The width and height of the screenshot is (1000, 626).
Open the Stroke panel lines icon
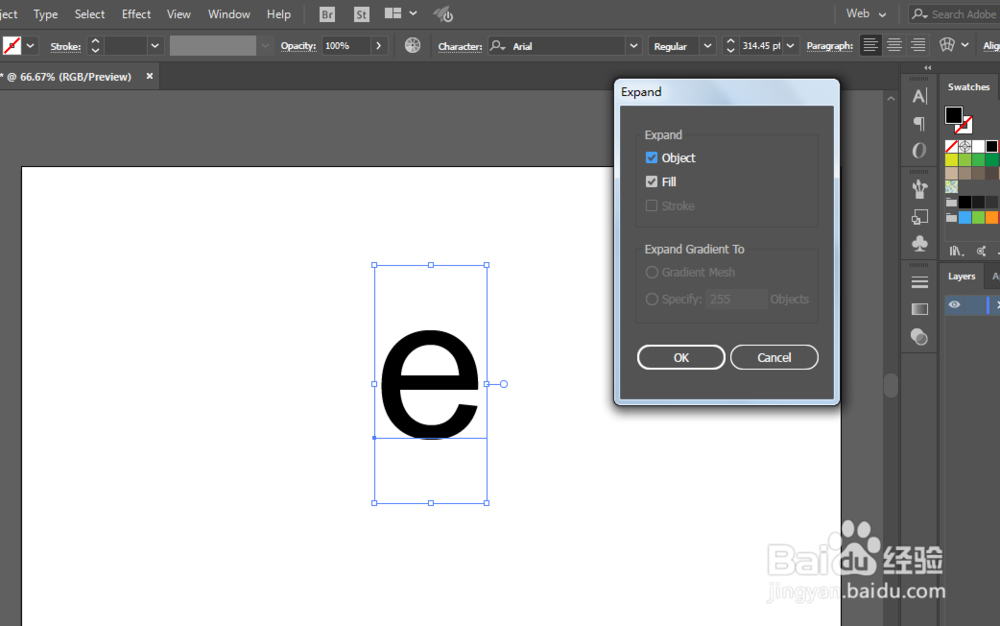[919, 282]
